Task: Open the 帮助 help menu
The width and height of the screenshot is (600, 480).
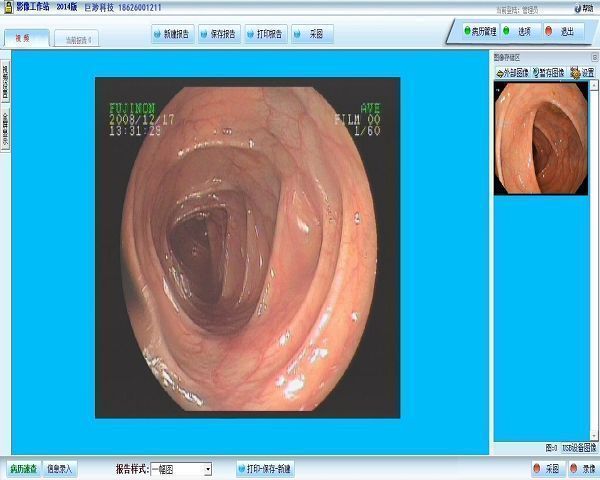Action: click(x=584, y=6)
